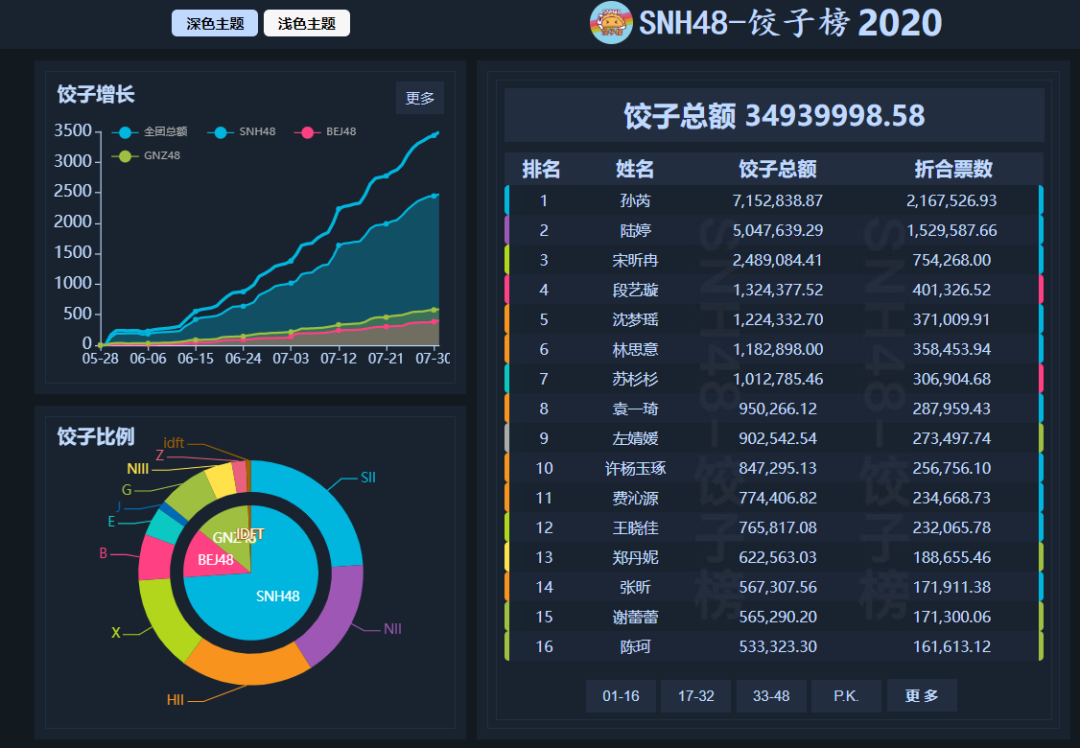The width and height of the screenshot is (1080, 748).
Task: Select rank 6 row 林思意
Action: coord(773,349)
